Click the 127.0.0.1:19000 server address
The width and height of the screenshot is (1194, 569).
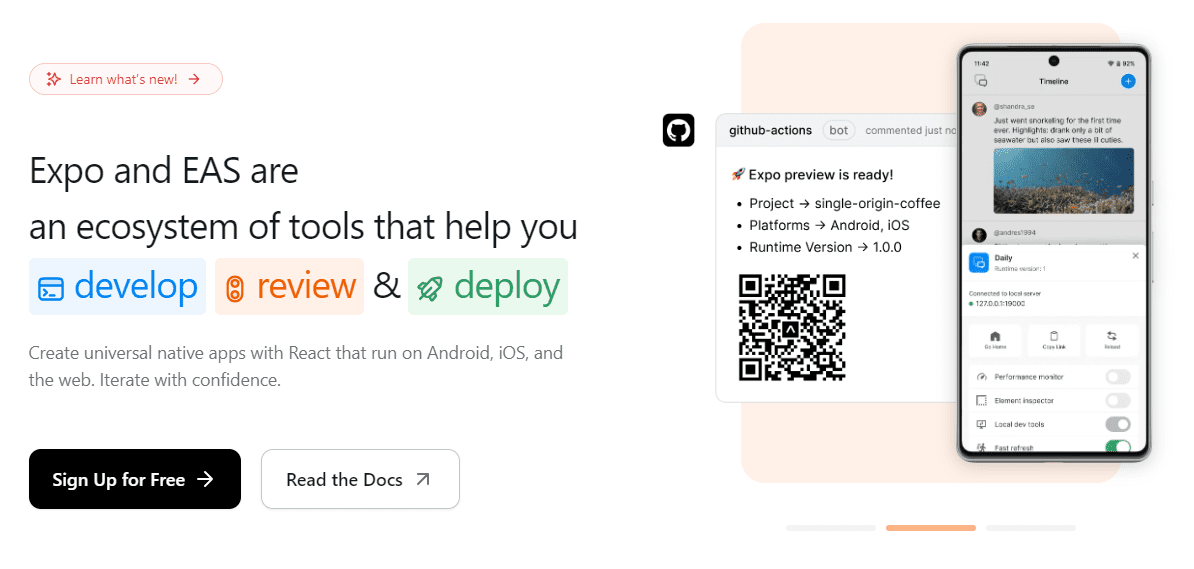click(x=1000, y=304)
